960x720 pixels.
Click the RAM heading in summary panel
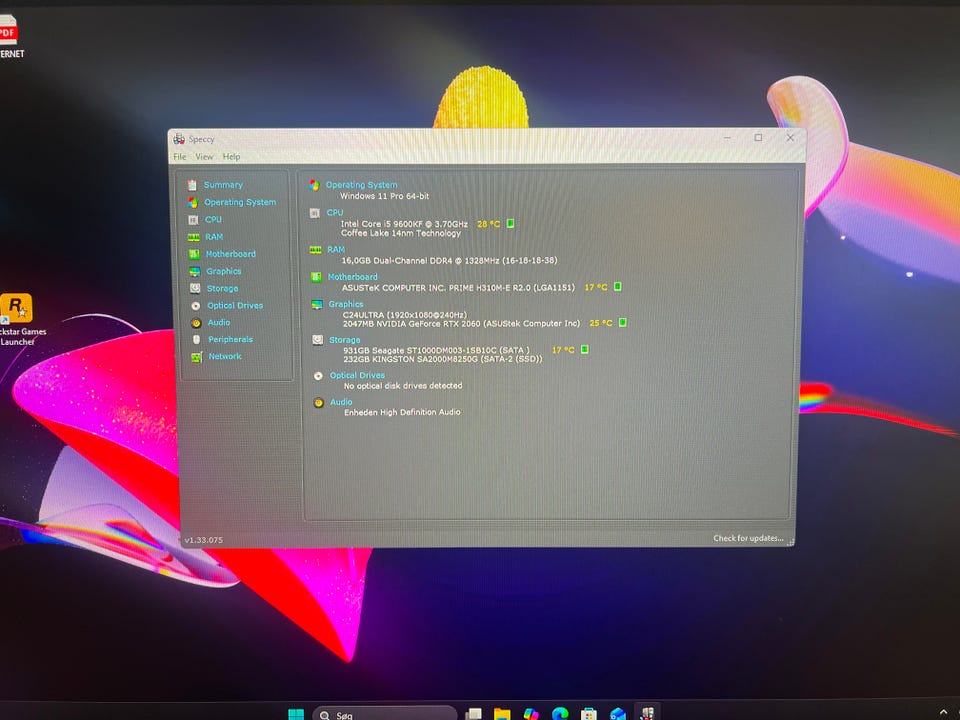click(x=336, y=249)
